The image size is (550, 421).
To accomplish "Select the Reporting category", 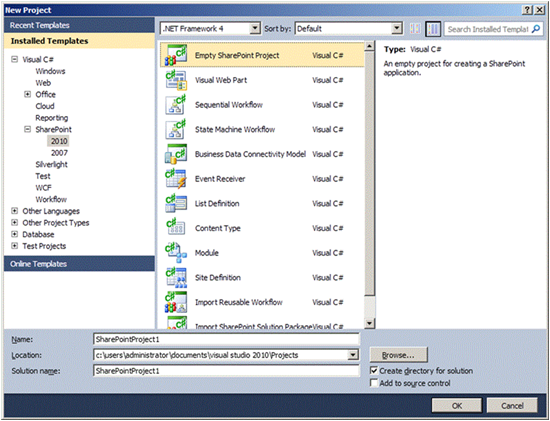I will 52,118.
